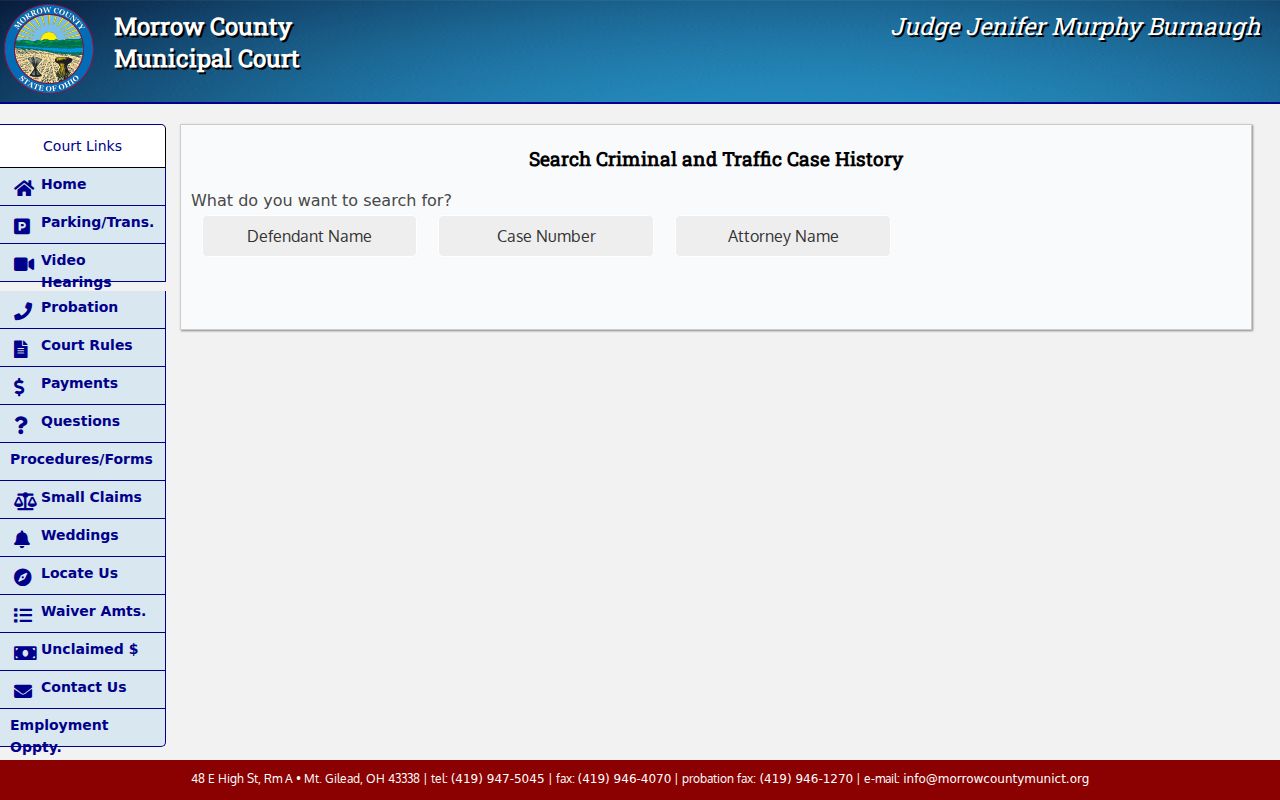The height and width of the screenshot is (800, 1280).
Task: Click the Morrow County Municipal Court title
Action: [207, 43]
